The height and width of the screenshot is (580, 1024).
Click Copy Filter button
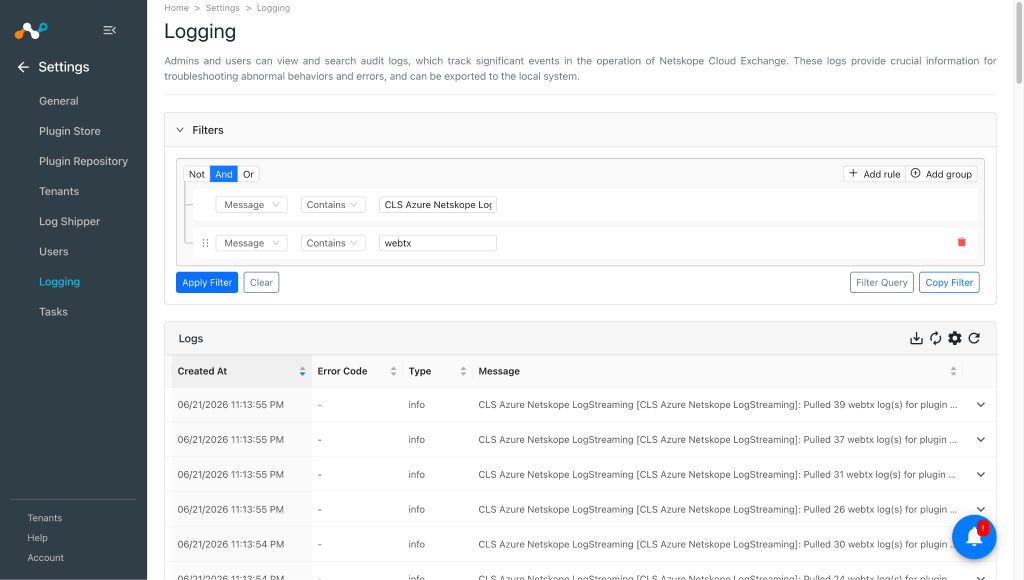pos(949,282)
